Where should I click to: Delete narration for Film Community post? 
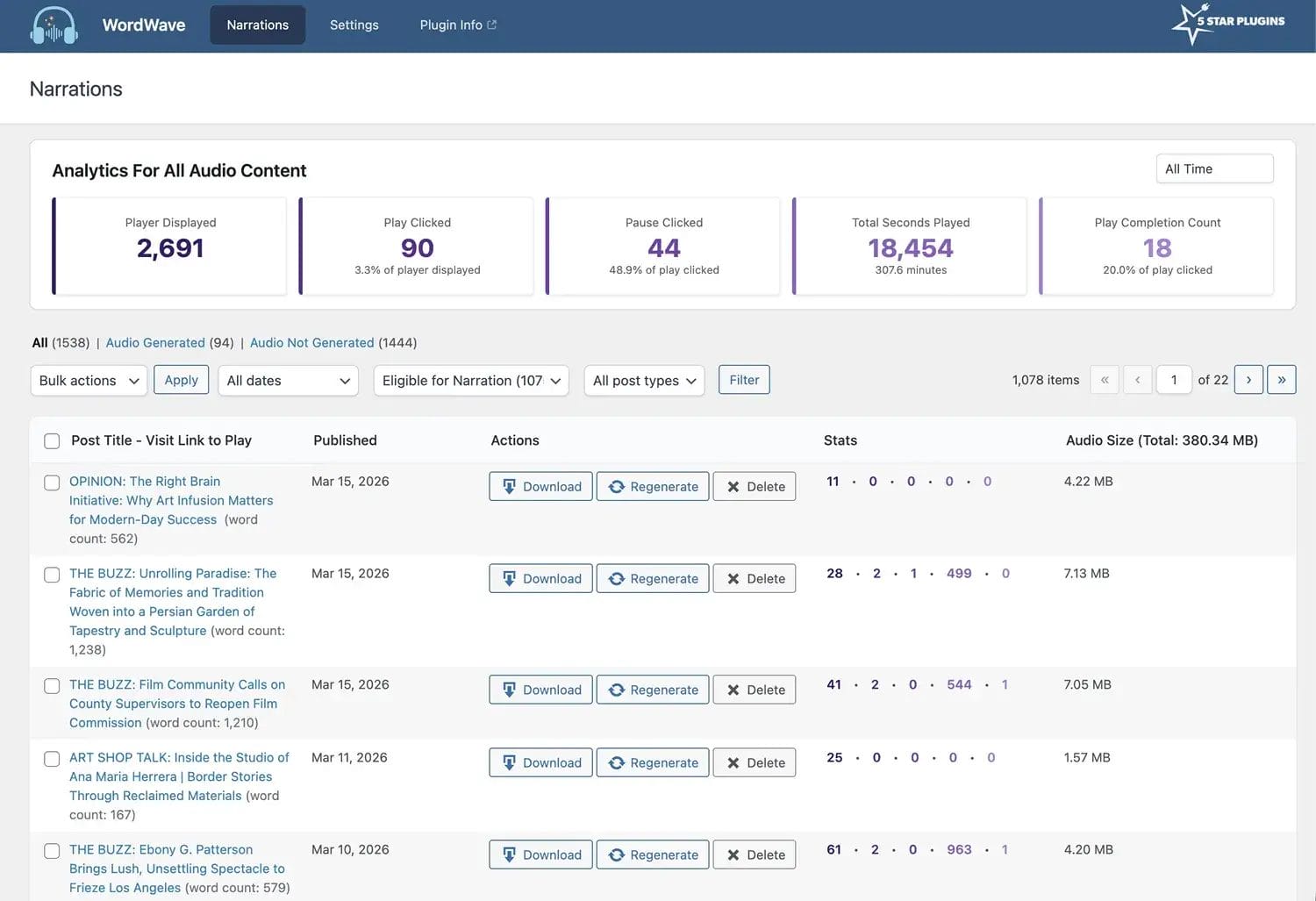coord(755,690)
